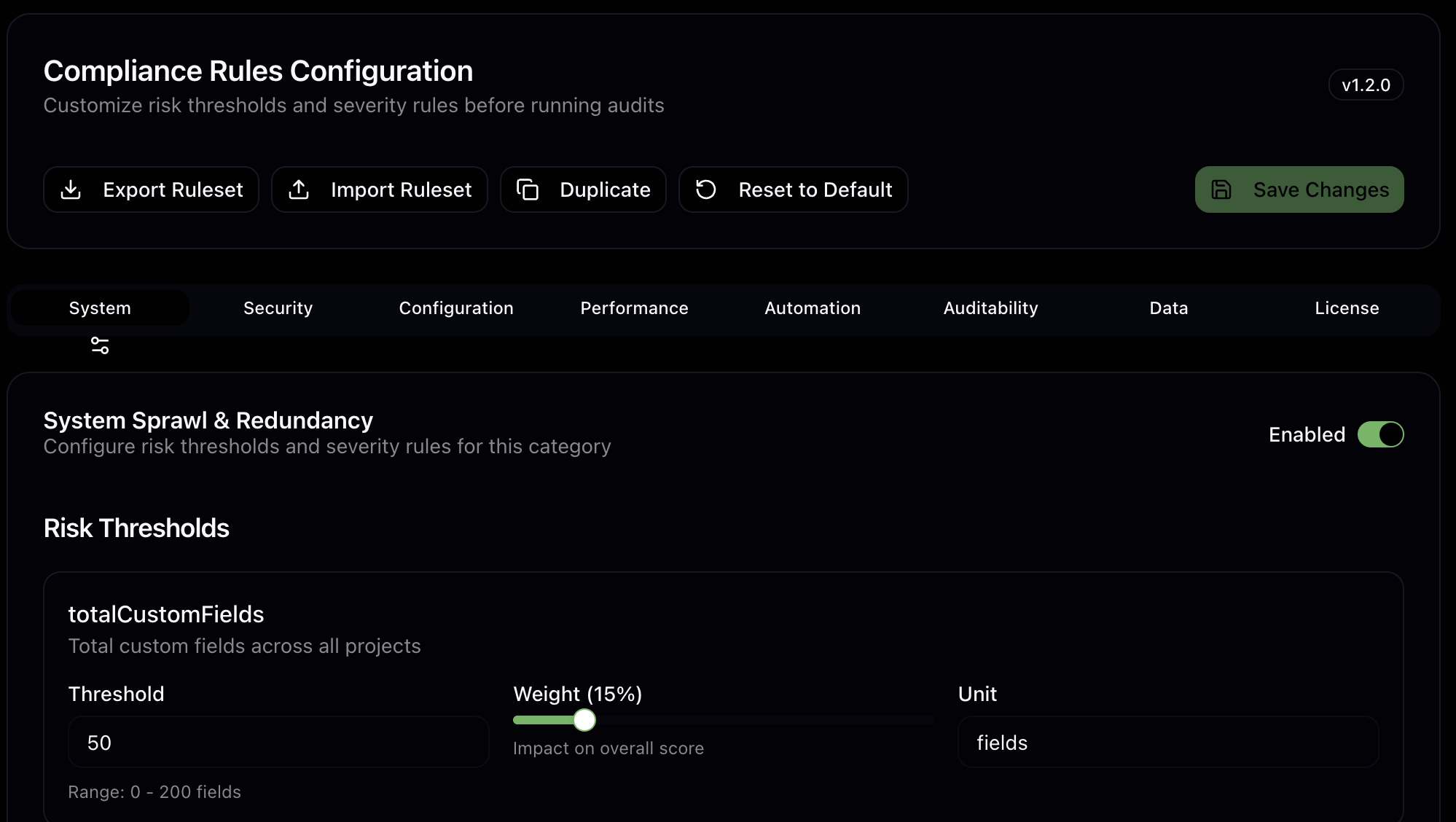Image resolution: width=1456 pixels, height=822 pixels.
Task: Switch to the Security tab
Action: point(278,308)
